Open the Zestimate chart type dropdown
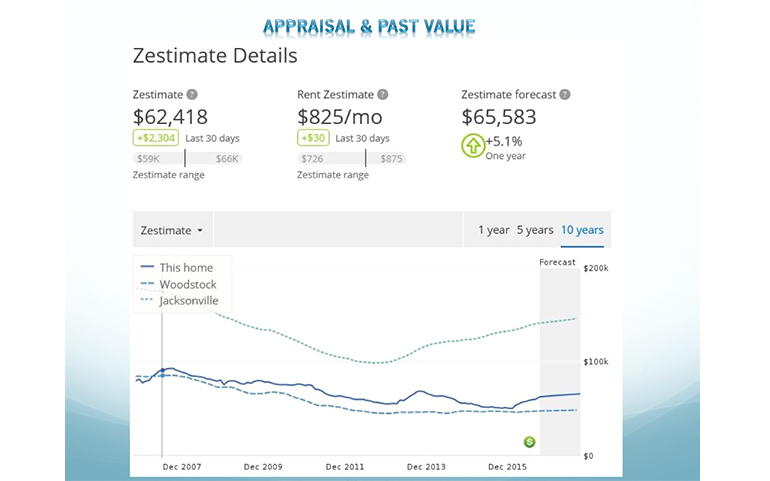770x481 pixels. click(x=172, y=230)
